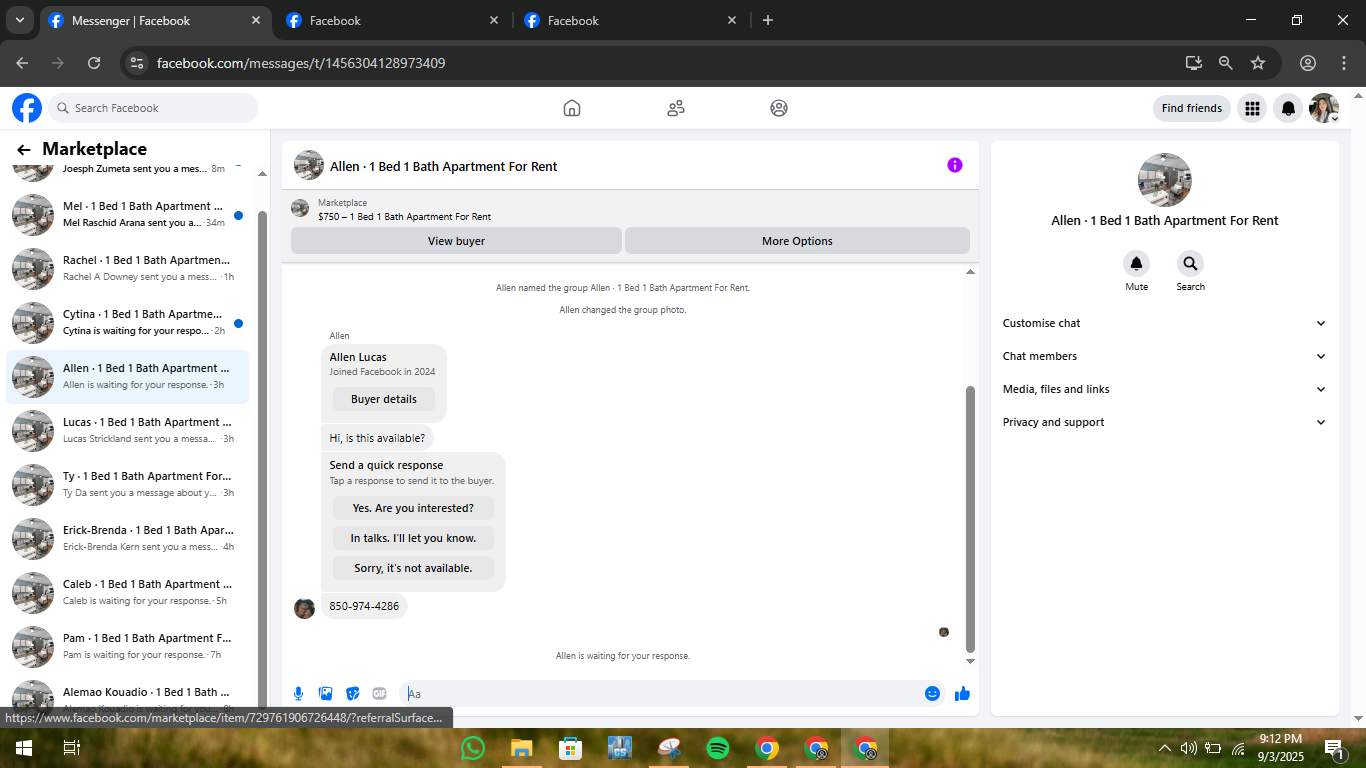Viewport: 1366px width, 768px height.
Task: Go back using the Marketplace back arrow
Action: point(24,150)
